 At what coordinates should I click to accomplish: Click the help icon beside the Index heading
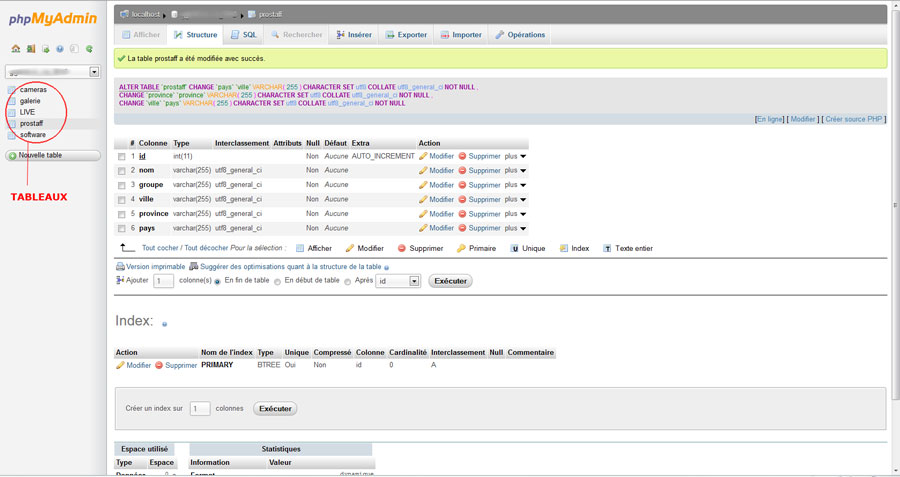click(x=164, y=324)
